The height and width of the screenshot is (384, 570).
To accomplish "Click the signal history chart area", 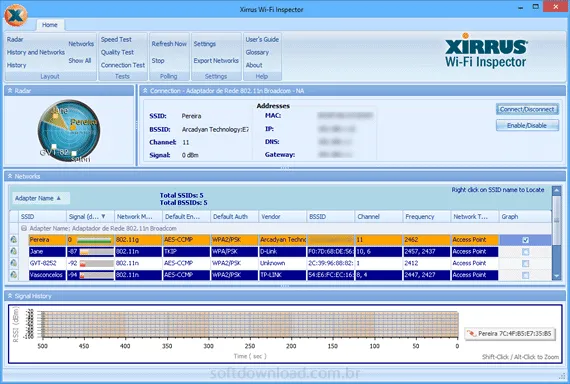I will pyautogui.click(x=250, y=324).
